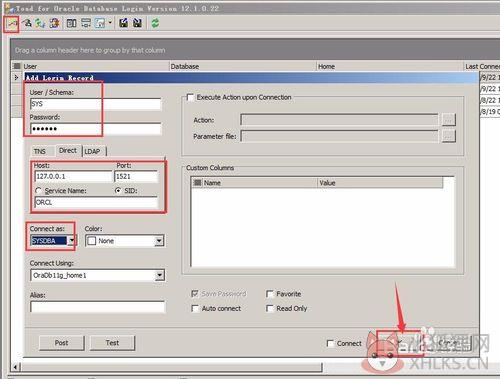Enable the Read Only checkbox
This screenshot has height=379, width=500.
pyautogui.click(x=270, y=308)
